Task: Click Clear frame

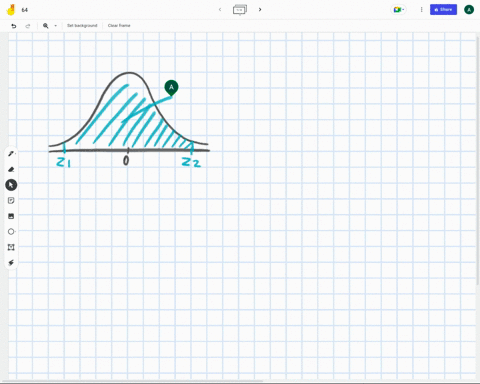Action: (119, 25)
